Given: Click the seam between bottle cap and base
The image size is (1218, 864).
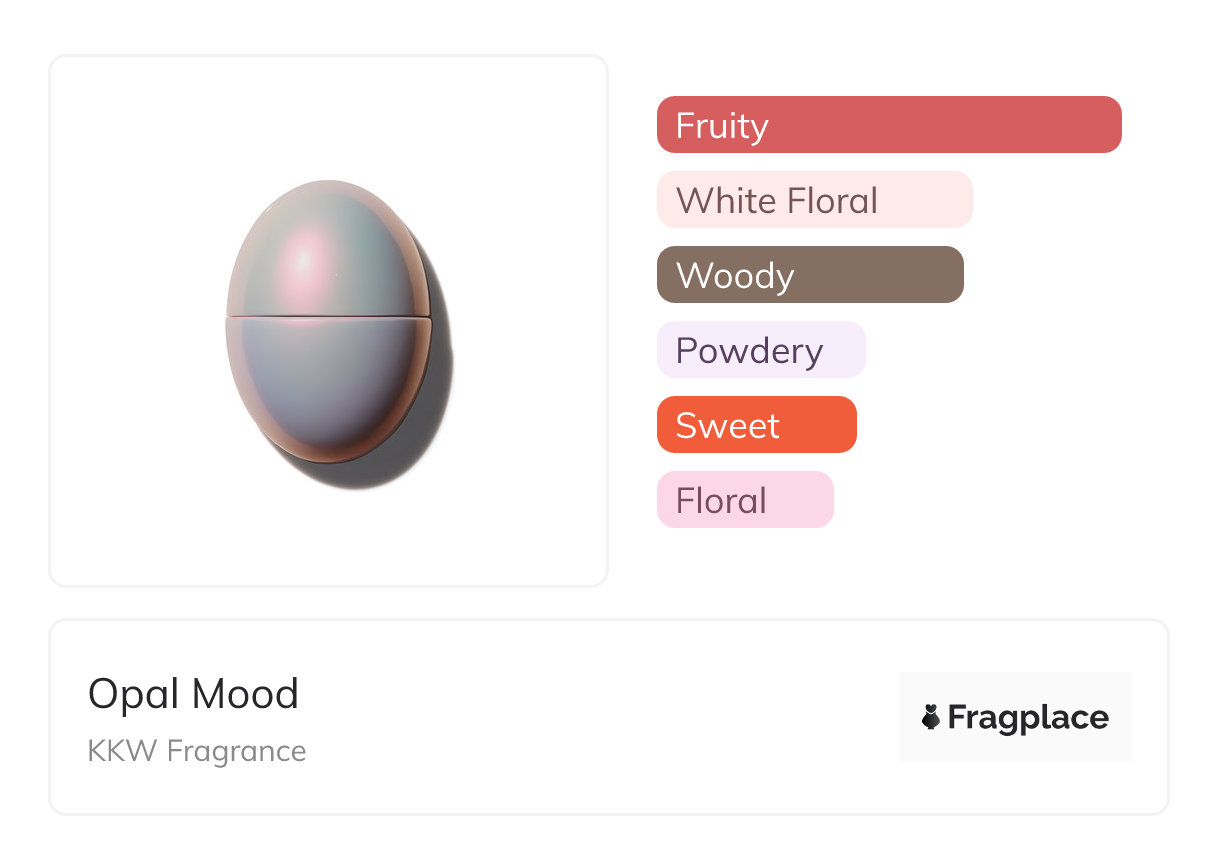Looking at the screenshot, I should click(x=328, y=318).
